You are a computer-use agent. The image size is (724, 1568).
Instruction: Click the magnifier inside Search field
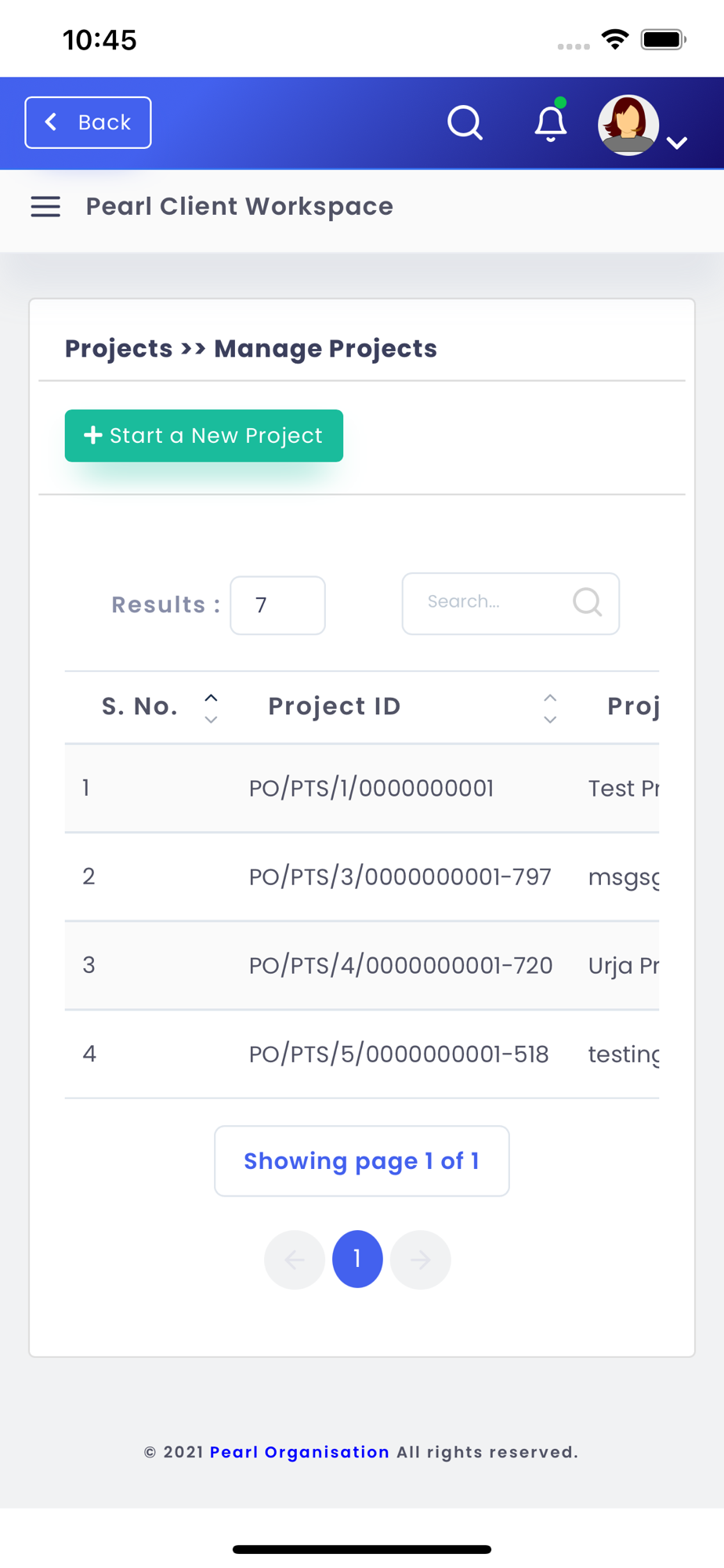[587, 602]
